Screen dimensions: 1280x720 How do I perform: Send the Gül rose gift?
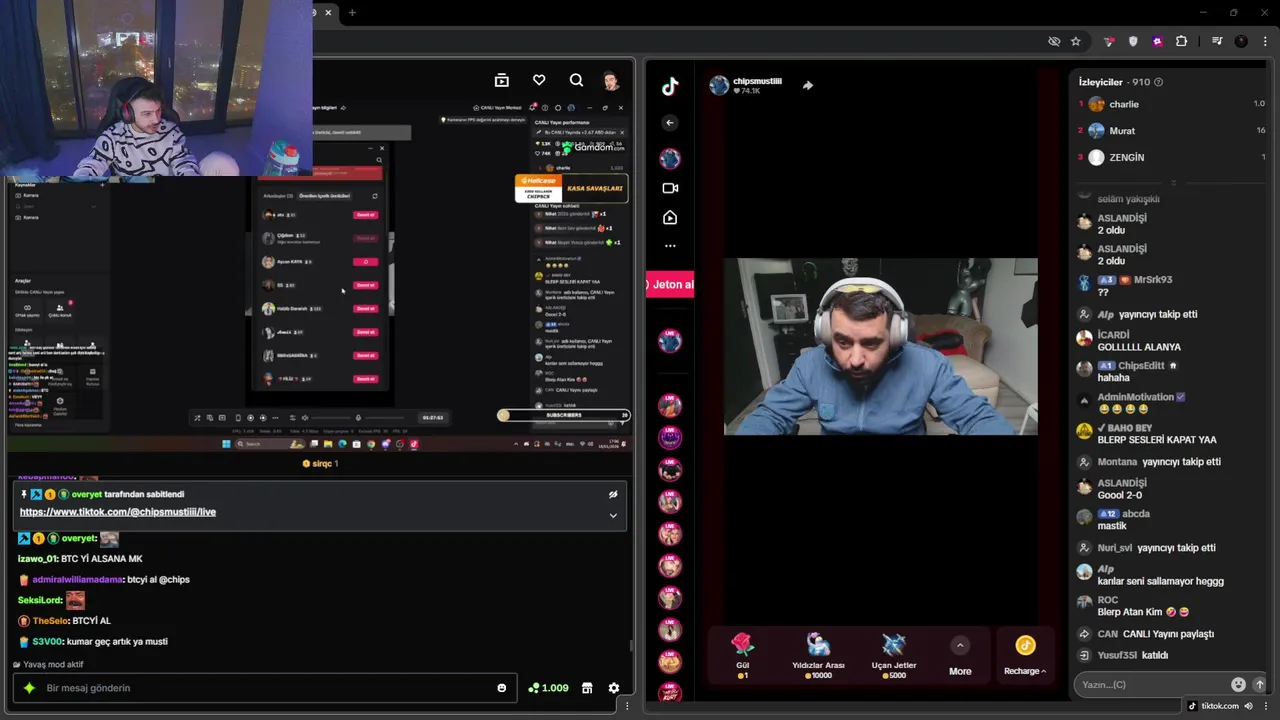click(x=742, y=656)
